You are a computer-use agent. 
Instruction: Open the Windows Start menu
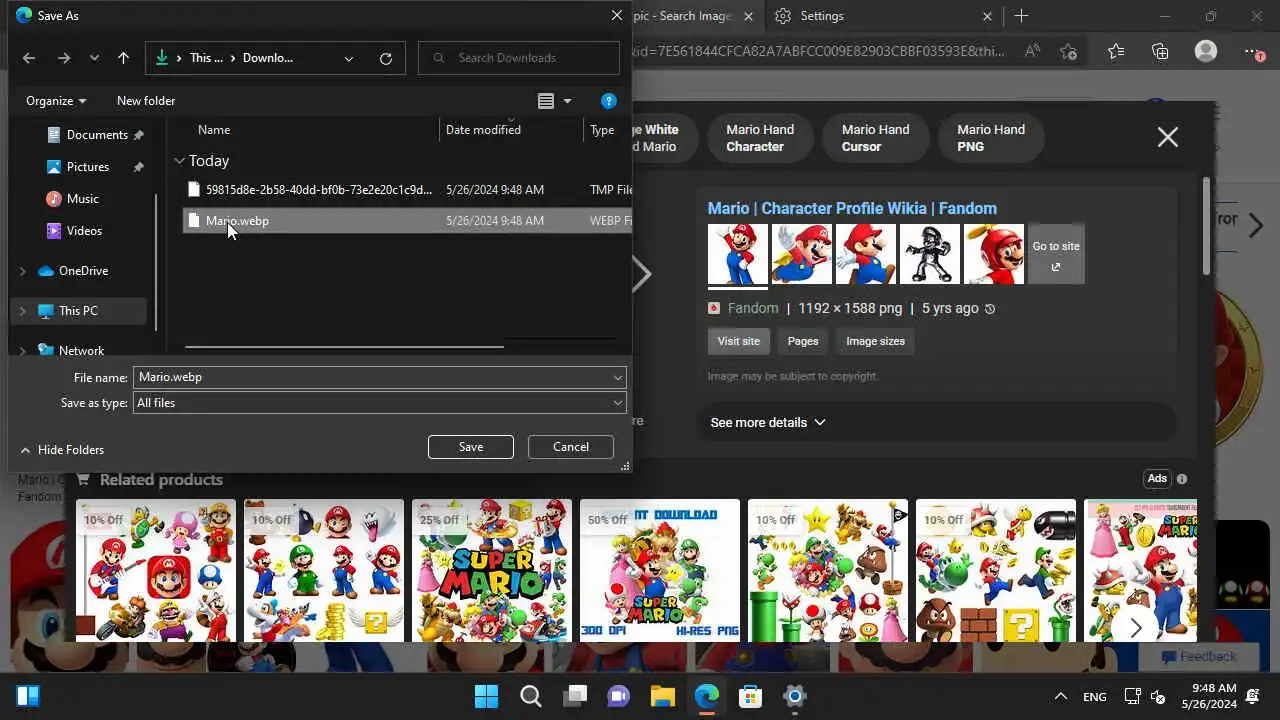point(487,696)
